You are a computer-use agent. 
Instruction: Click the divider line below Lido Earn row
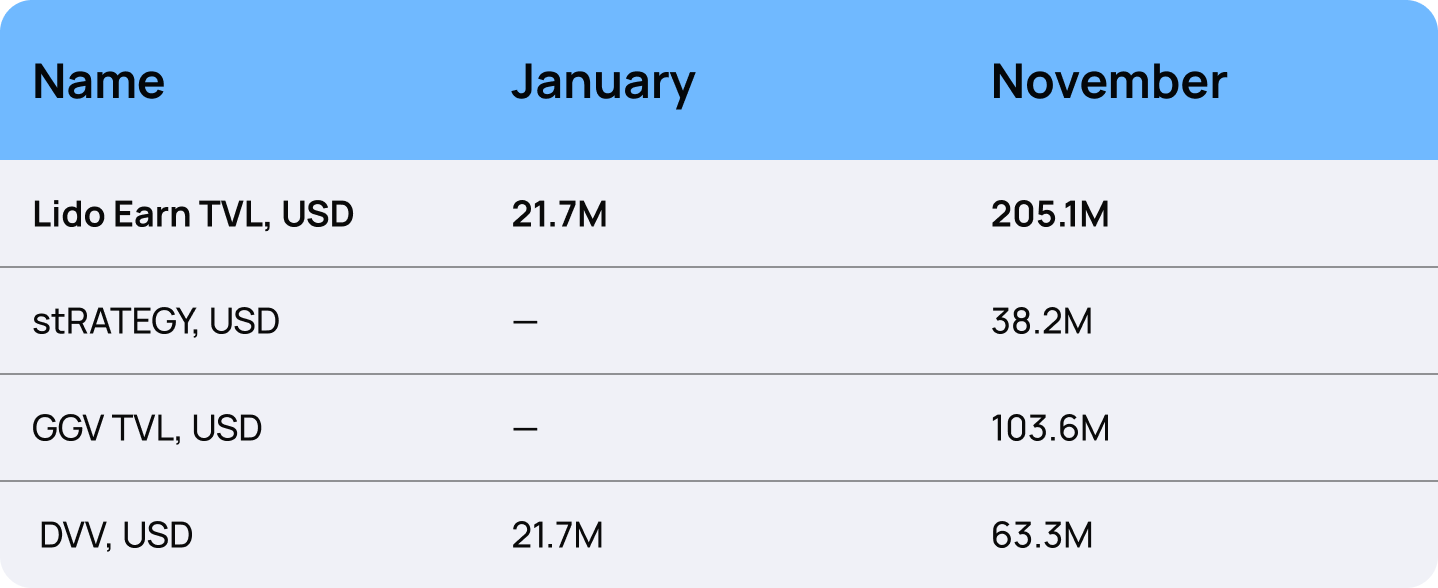[x=719, y=267]
